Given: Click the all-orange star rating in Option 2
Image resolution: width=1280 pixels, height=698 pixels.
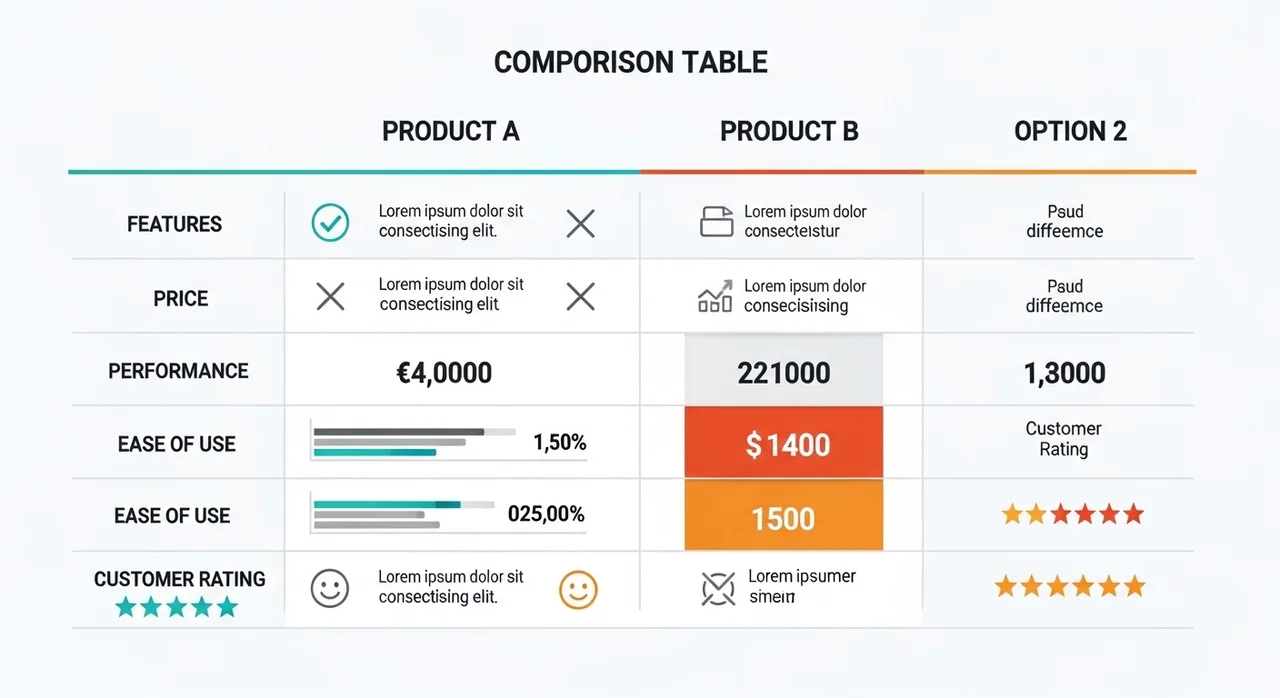Looking at the screenshot, I should pyautogui.click(x=1069, y=587).
